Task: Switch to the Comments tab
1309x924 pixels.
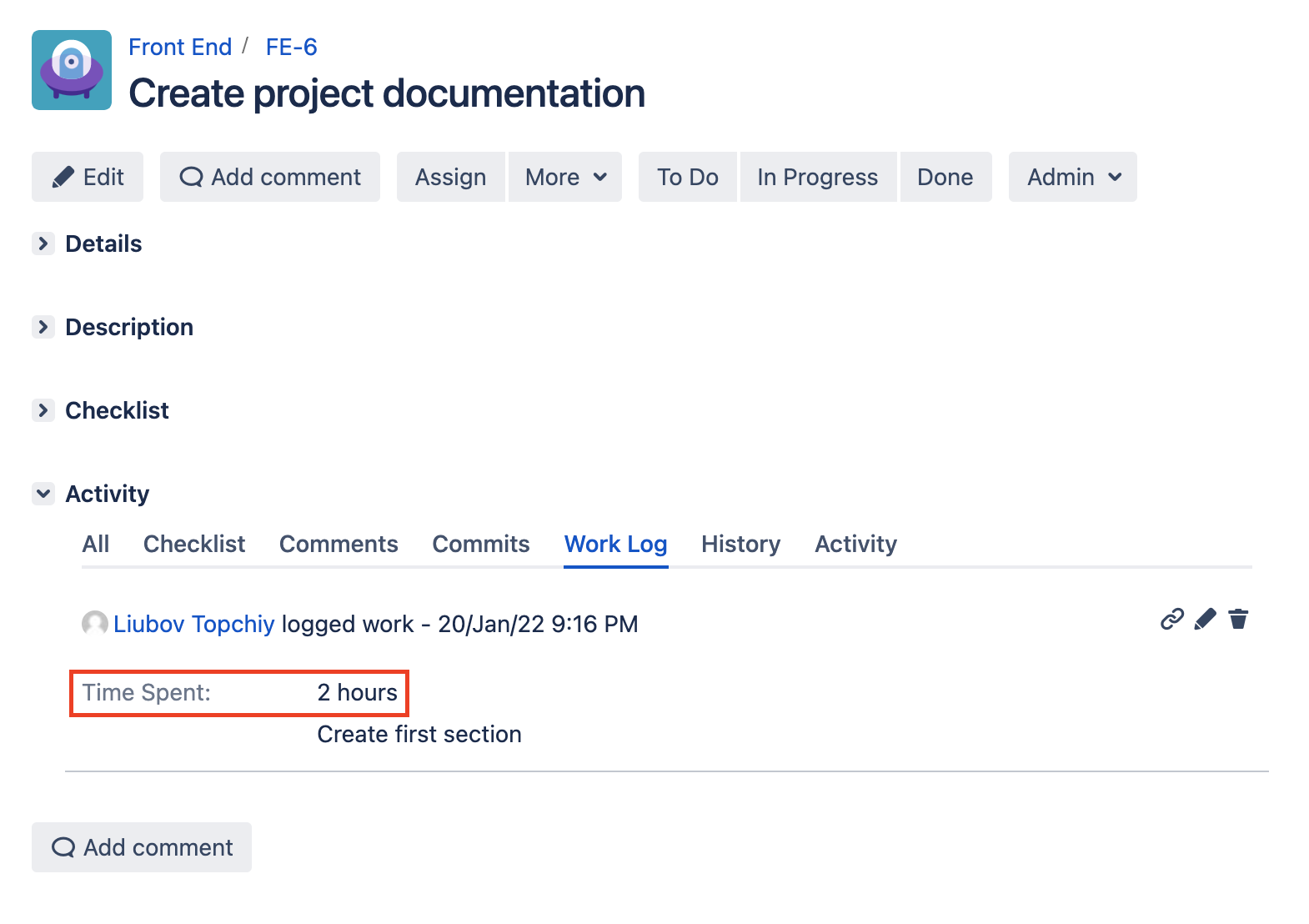Action: point(339,544)
